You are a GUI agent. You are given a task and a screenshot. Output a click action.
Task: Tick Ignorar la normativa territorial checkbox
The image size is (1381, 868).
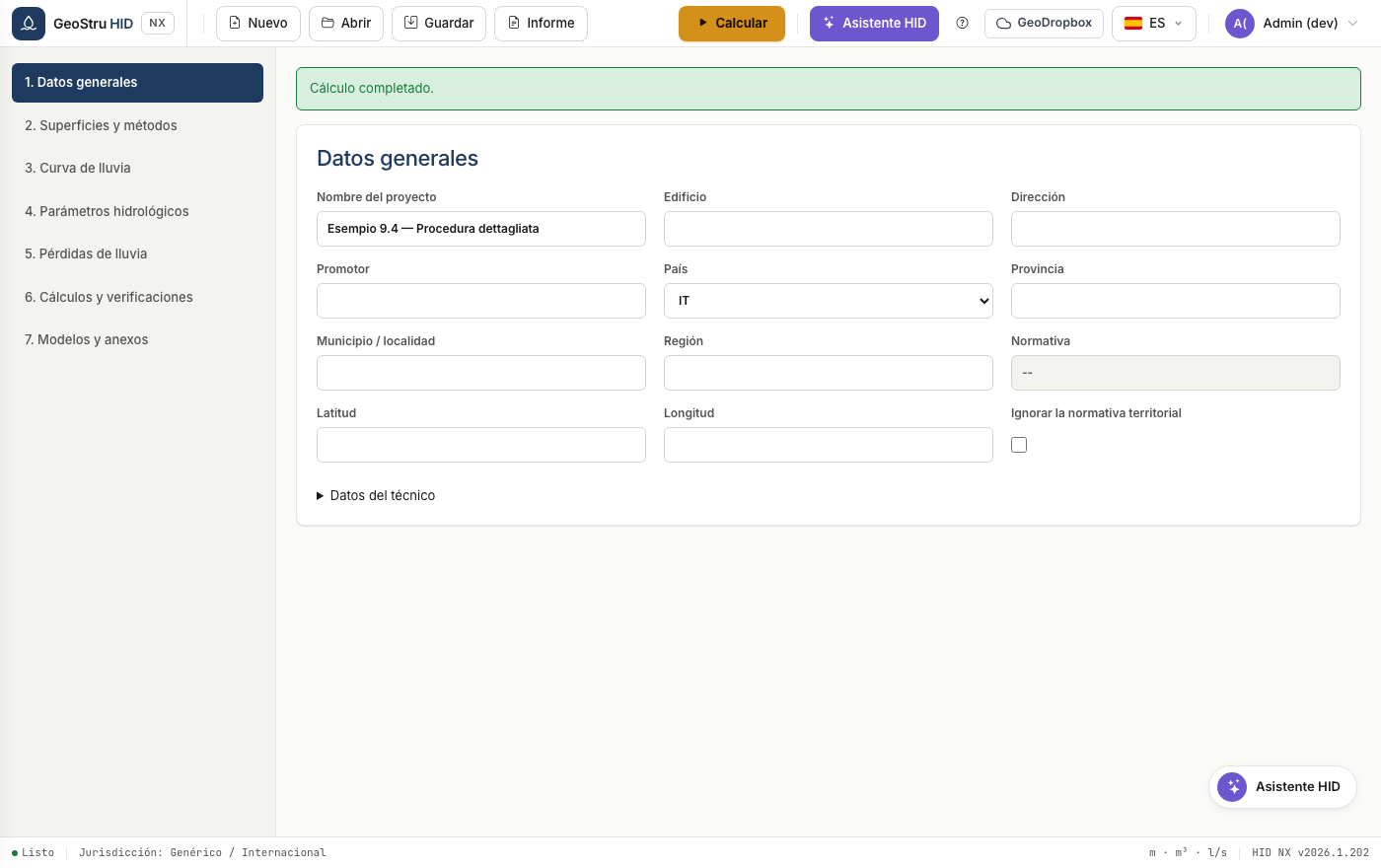pos(1019,445)
